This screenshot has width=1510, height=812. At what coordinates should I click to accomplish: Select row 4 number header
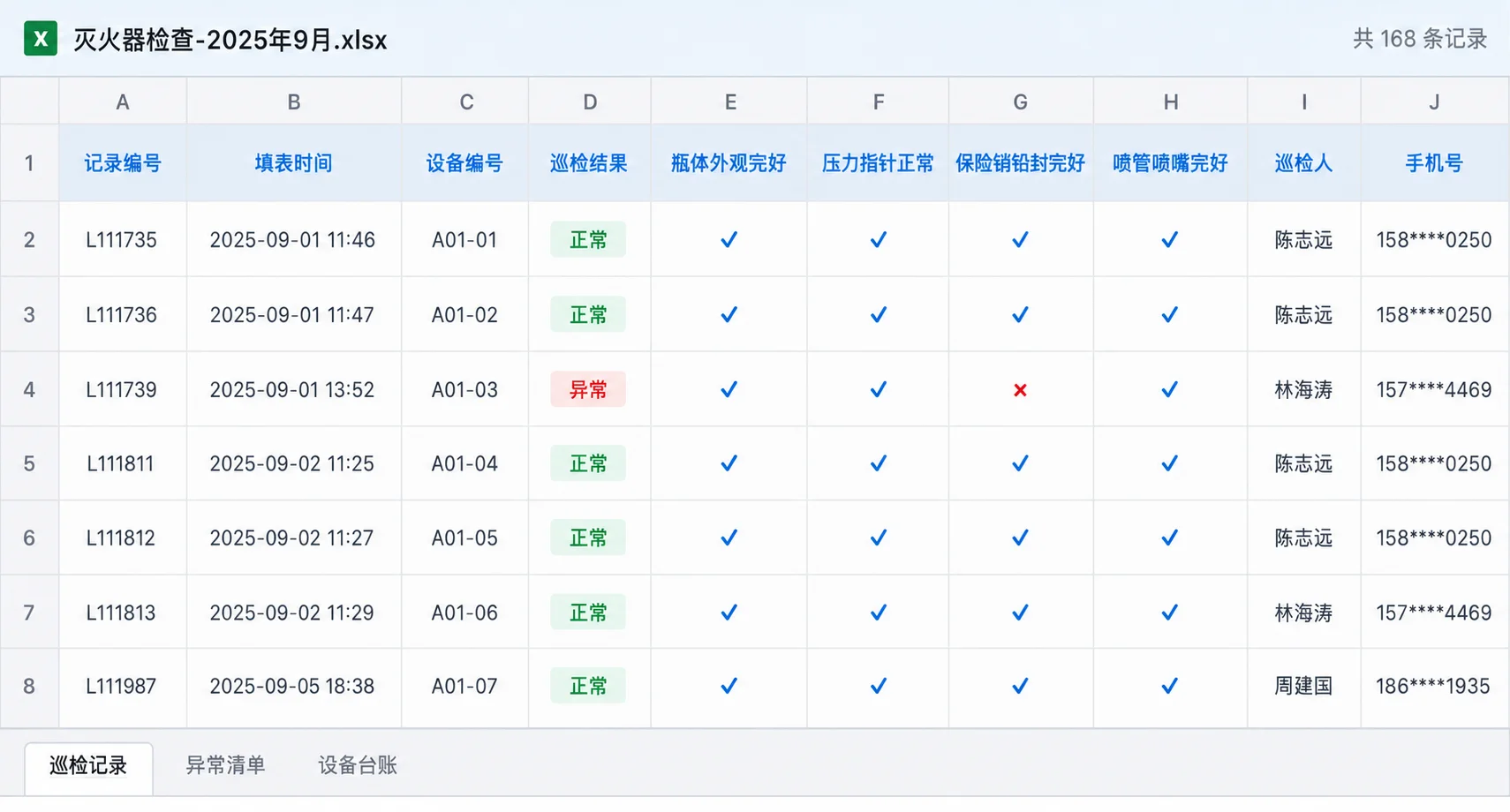click(x=29, y=389)
